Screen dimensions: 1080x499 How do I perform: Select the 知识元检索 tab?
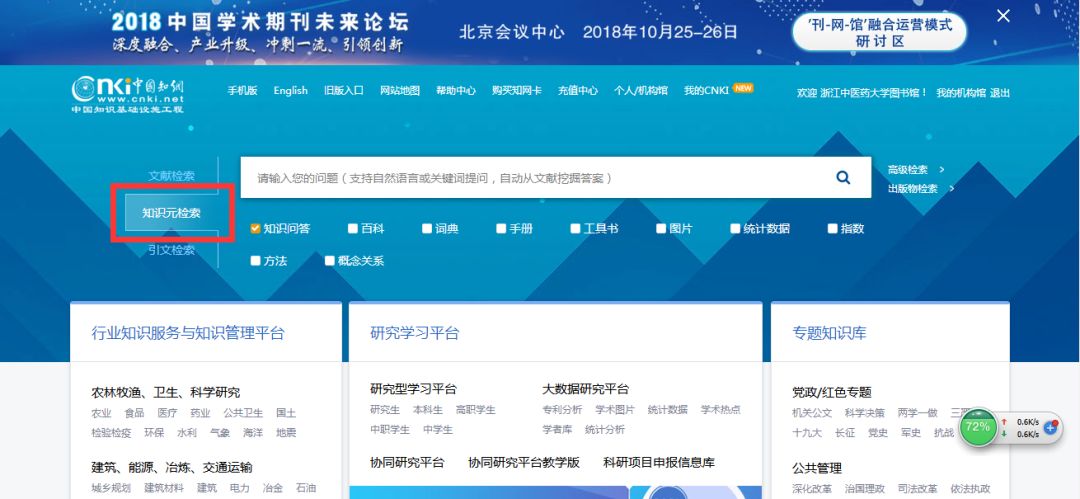[171, 213]
